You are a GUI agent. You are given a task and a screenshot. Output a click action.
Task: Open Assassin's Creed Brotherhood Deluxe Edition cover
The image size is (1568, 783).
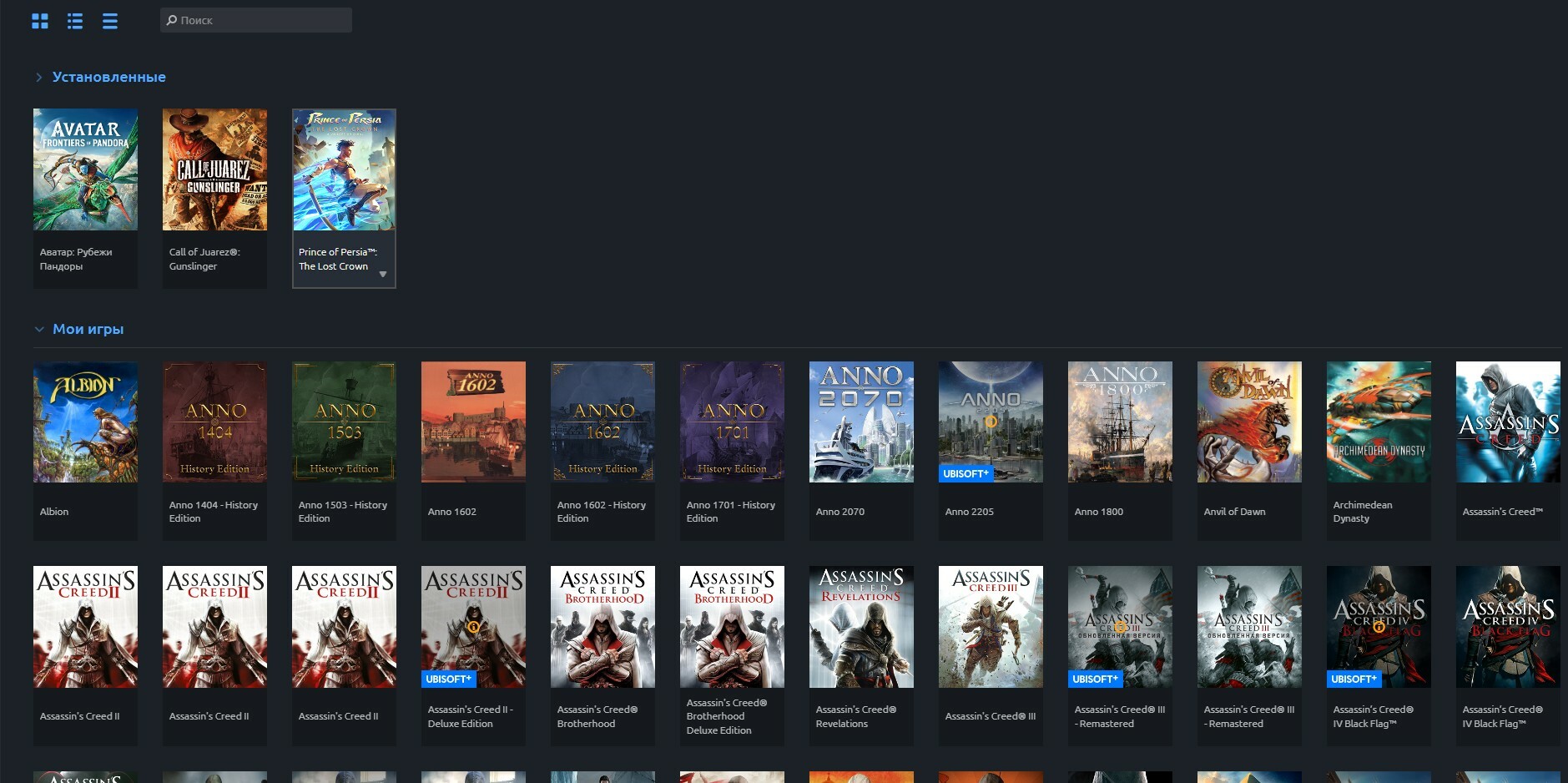(732, 627)
